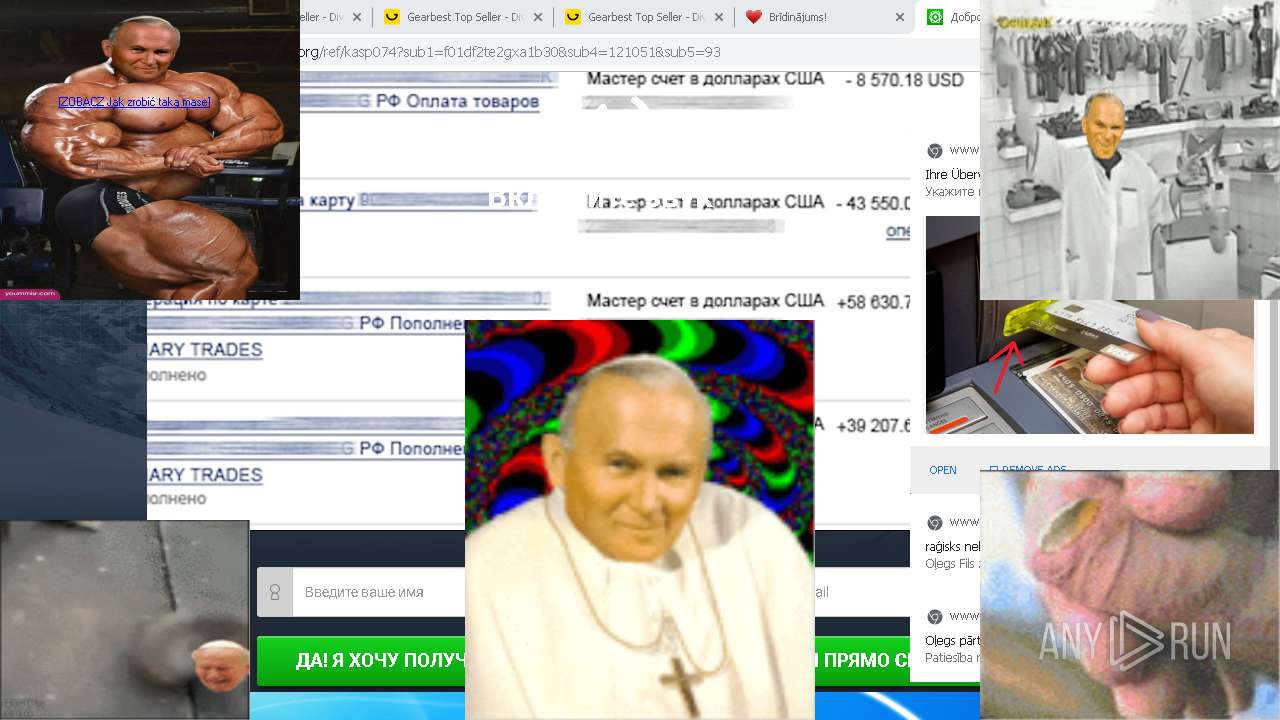Click the Gearbest favicon on first Gearbest tab
The width and height of the screenshot is (1280, 720).
pyautogui.click(x=392, y=17)
